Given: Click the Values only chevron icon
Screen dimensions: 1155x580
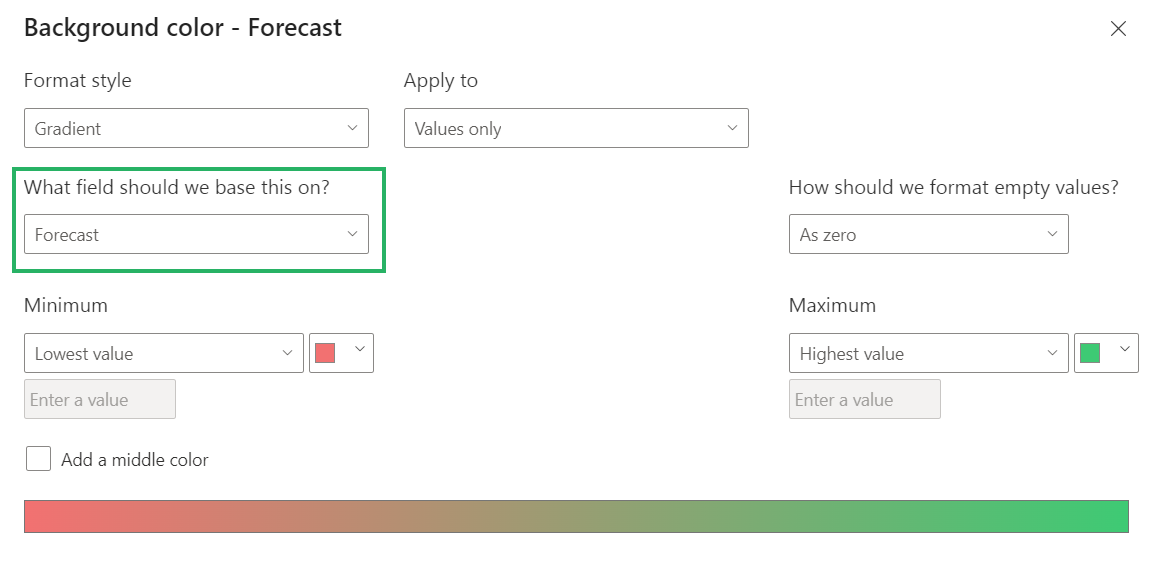Looking at the screenshot, I should [732, 128].
